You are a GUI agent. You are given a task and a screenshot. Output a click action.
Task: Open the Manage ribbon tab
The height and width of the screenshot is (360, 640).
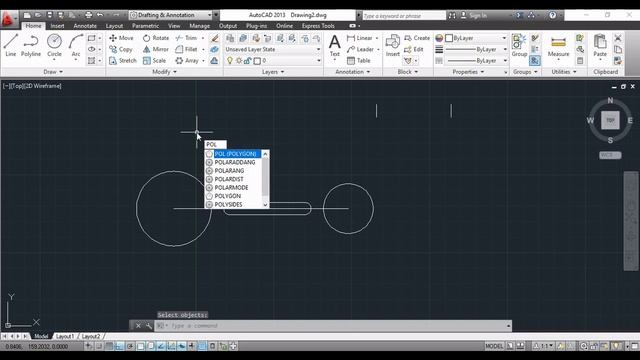pyautogui.click(x=200, y=26)
